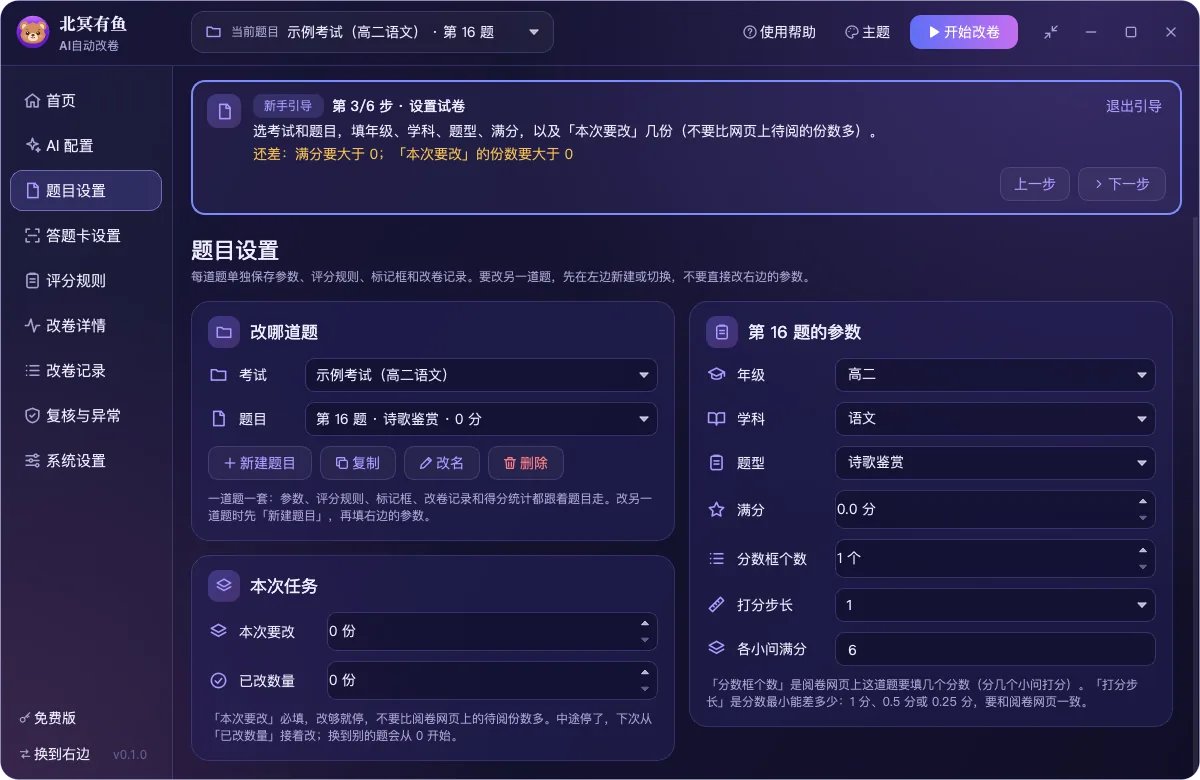
Task: Click the 满分 score field
Action: tap(995, 509)
